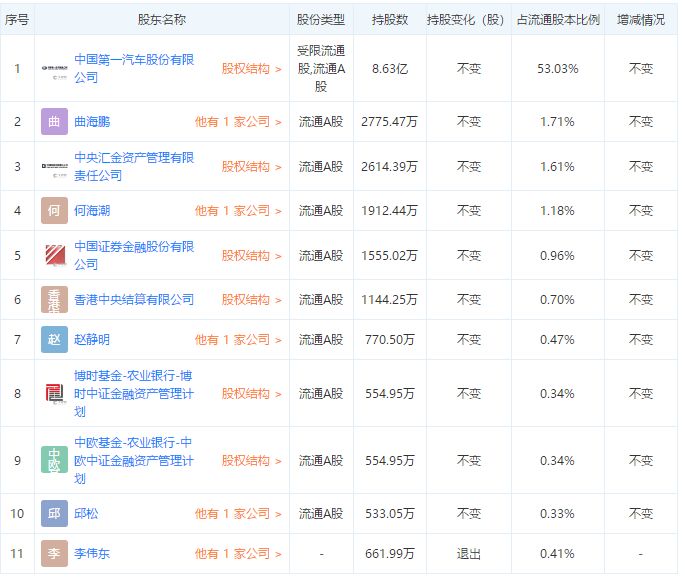This screenshot has height=581, width=685.
Task: Select the 0.41% ratio cell
Action: click(558, 553)
